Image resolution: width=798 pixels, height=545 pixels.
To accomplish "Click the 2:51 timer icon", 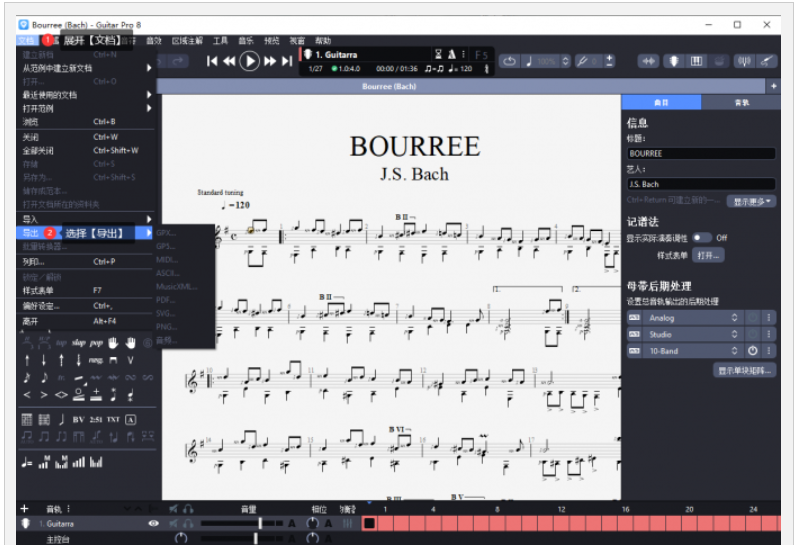I will (x=95, y=419).
